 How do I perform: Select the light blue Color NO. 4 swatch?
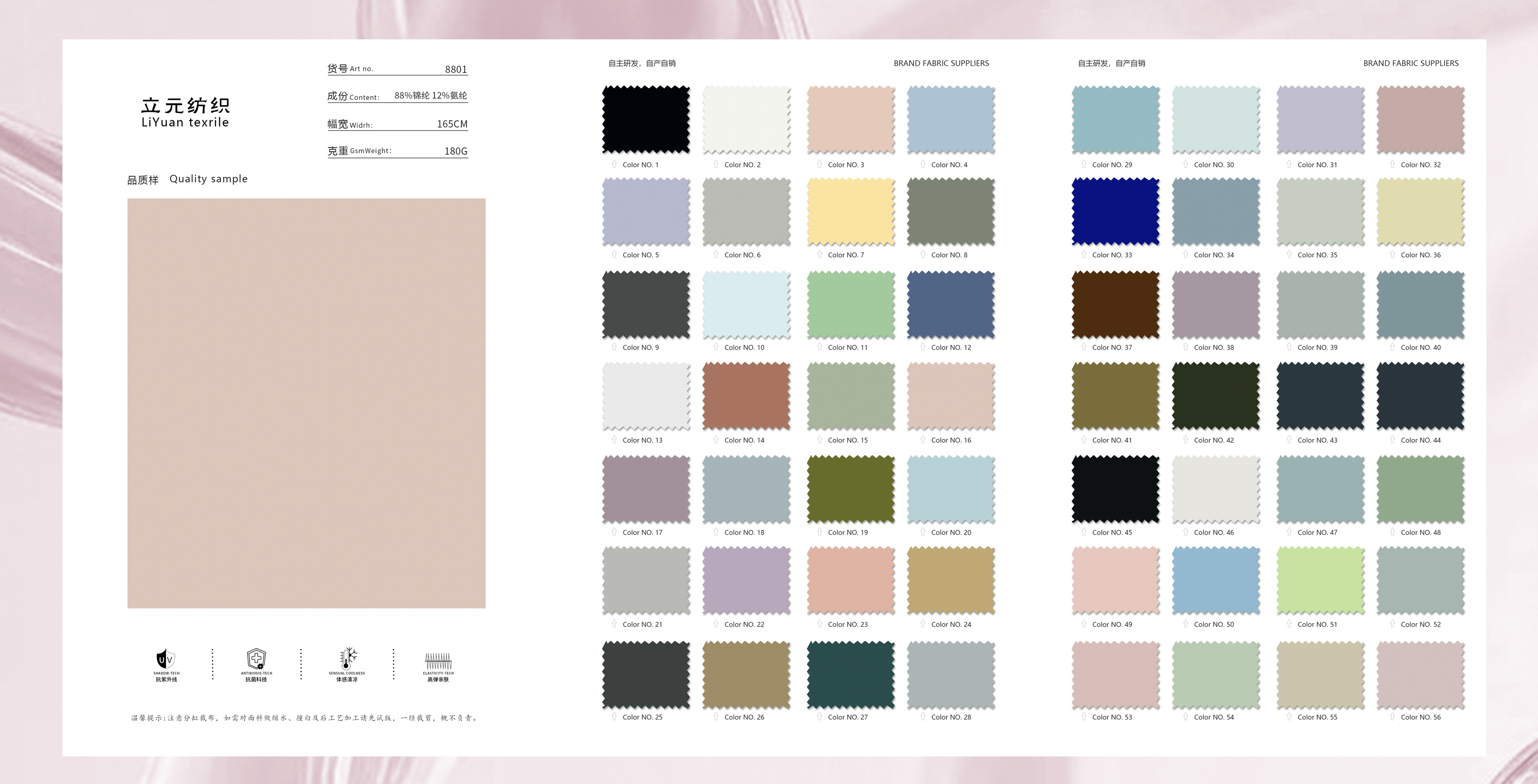point(951,119)
